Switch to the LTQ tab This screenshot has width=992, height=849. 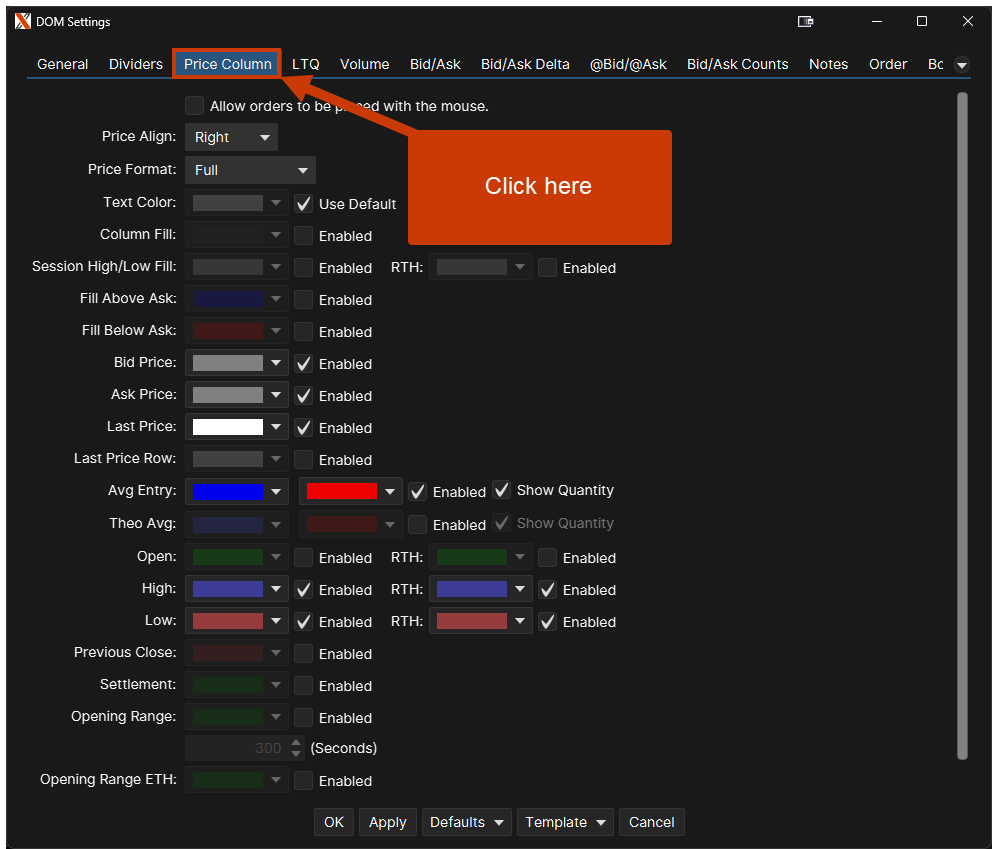pyautogui.click(x=306, y=64)
